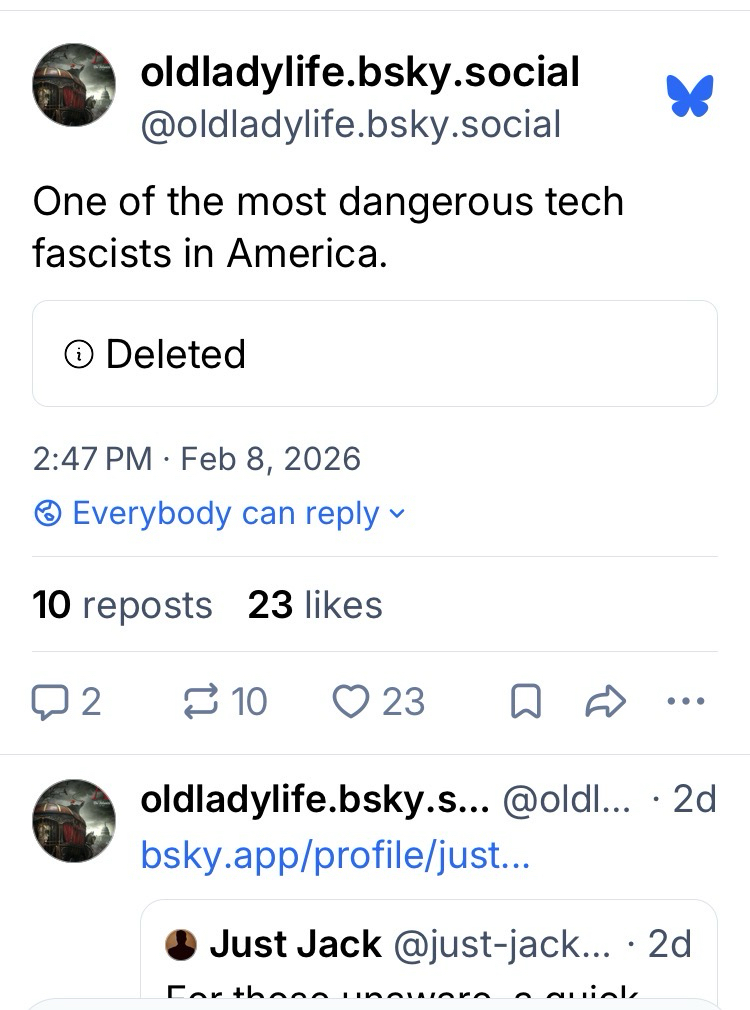This screenshot has width=750, height=1010.
Task: Open the reply speech bubble icon
Action: pyautogui.click(x=47, y=702)
